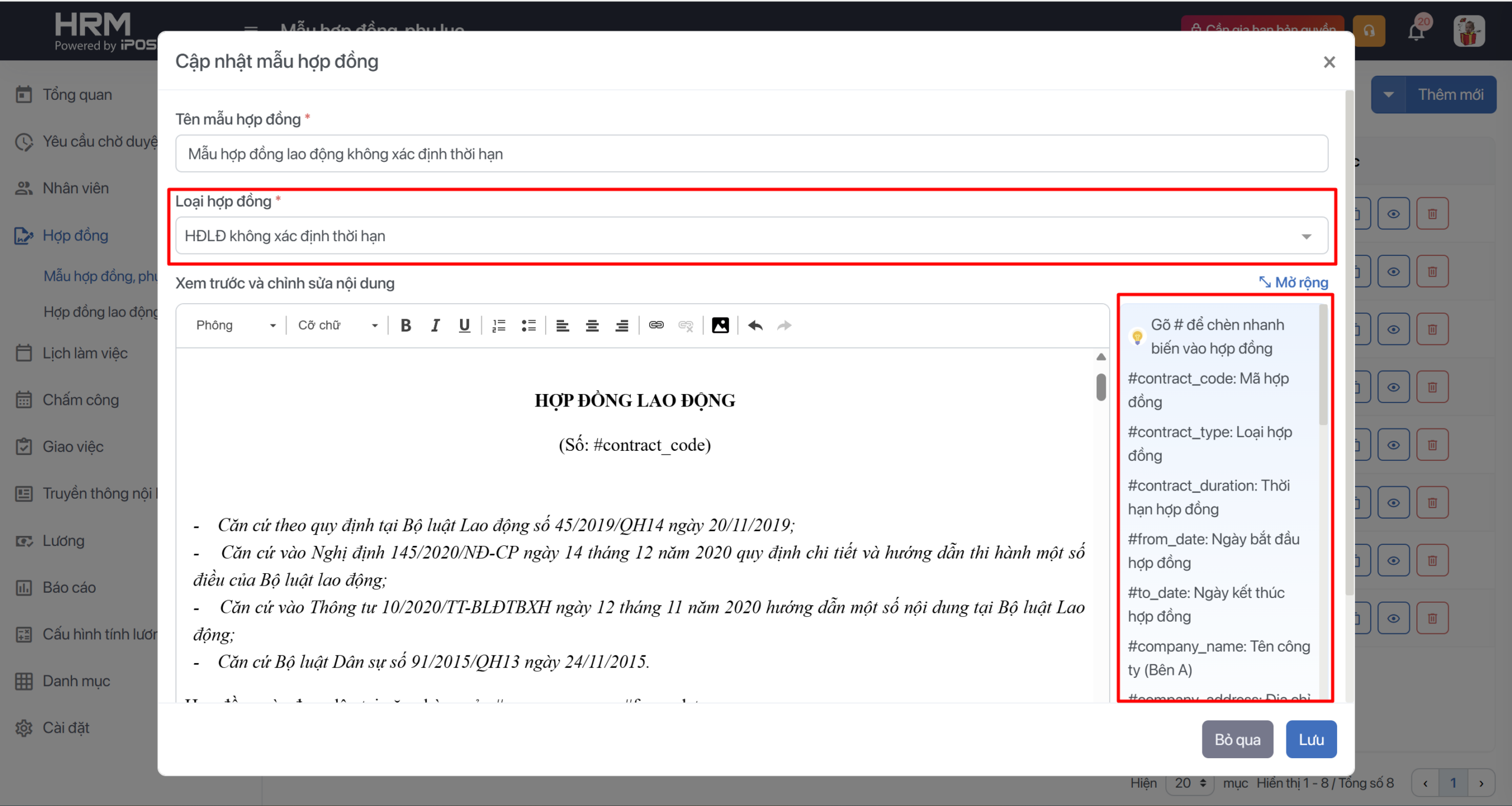Click the underline formatting icon
The image size is (1512, 806).
coord(464,326)
